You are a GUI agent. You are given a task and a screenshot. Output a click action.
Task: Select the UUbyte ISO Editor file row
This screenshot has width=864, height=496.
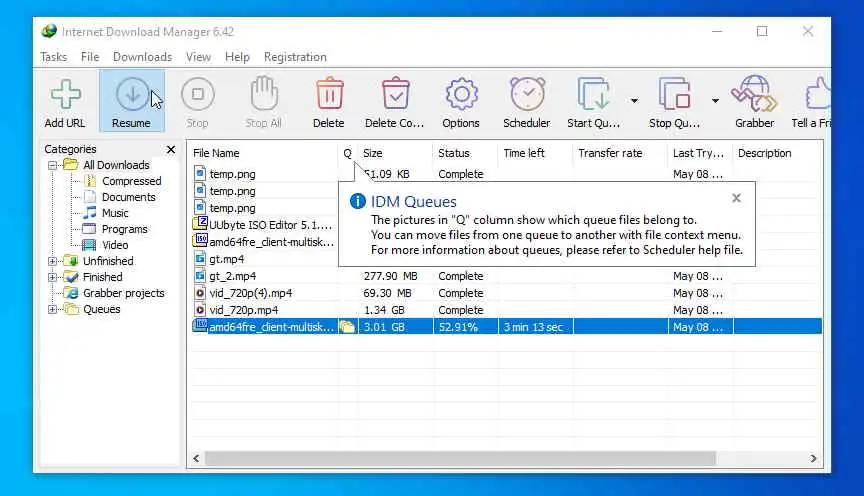pos(264,225)
